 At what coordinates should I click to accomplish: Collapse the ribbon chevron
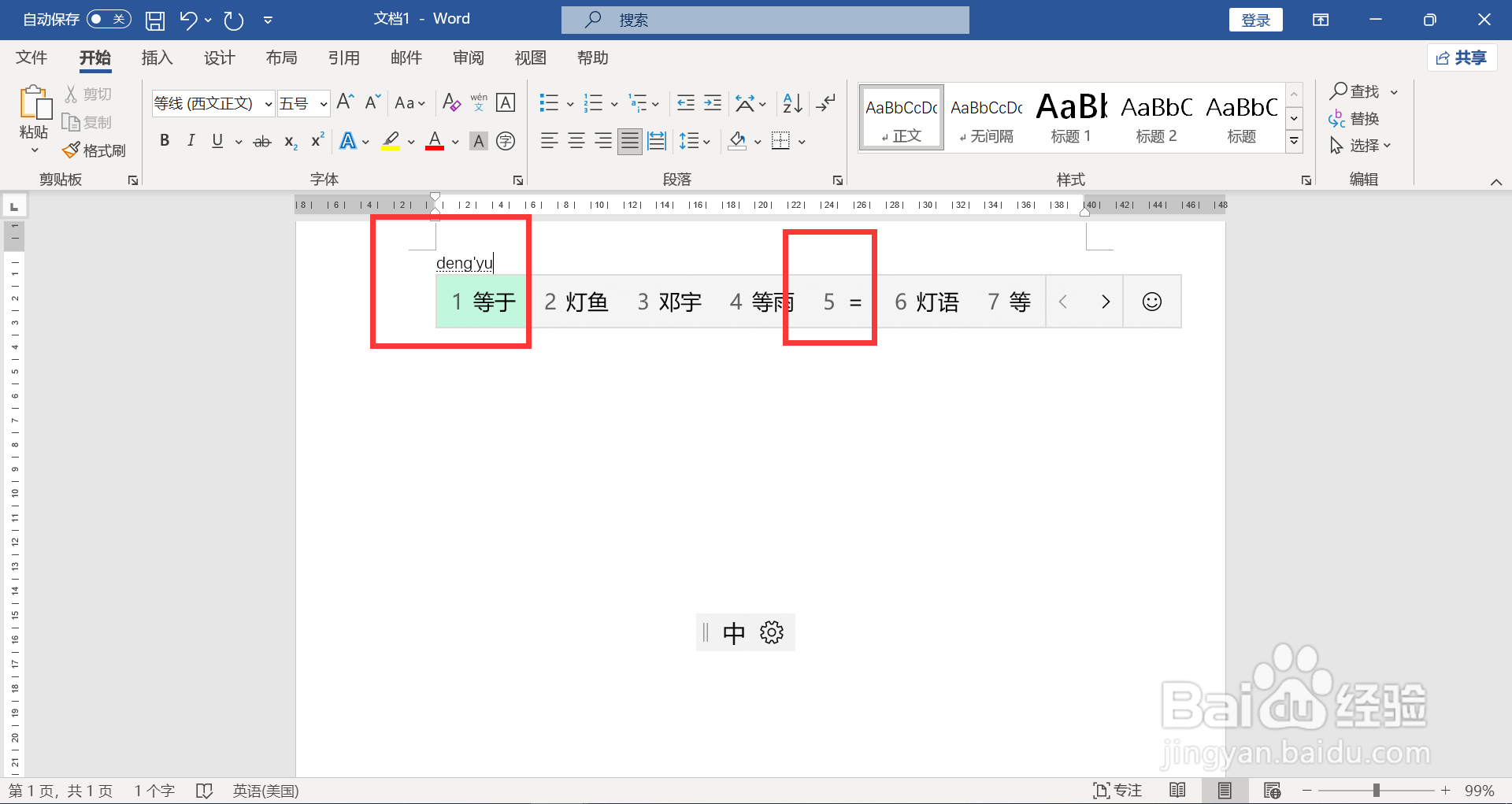point(1495,182)
